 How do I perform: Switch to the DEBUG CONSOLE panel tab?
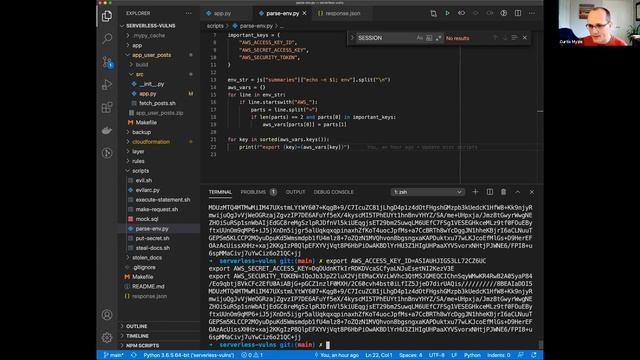333,192
